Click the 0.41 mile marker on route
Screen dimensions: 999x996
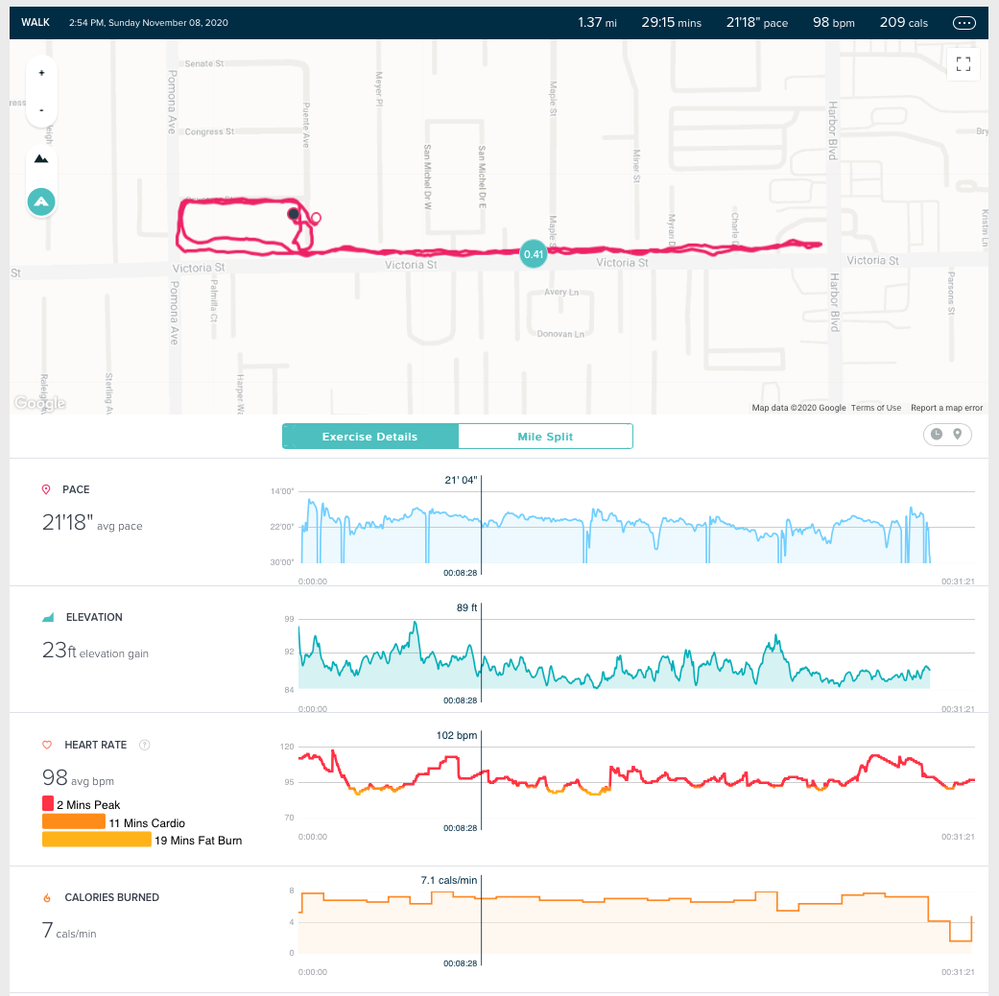click(533, 254)
